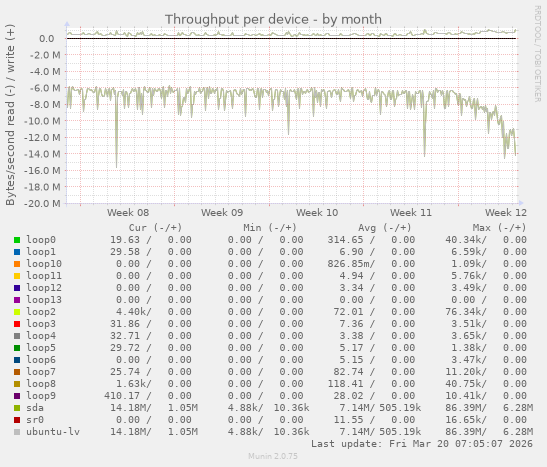This screenshot has height=467, width=547.
Task: Click the Week 08 axis label
Action: click(x=128, y=213)
